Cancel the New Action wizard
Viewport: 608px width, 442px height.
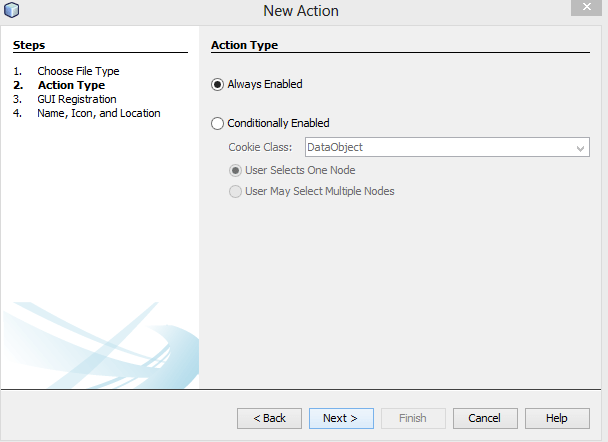pos(485,418)
